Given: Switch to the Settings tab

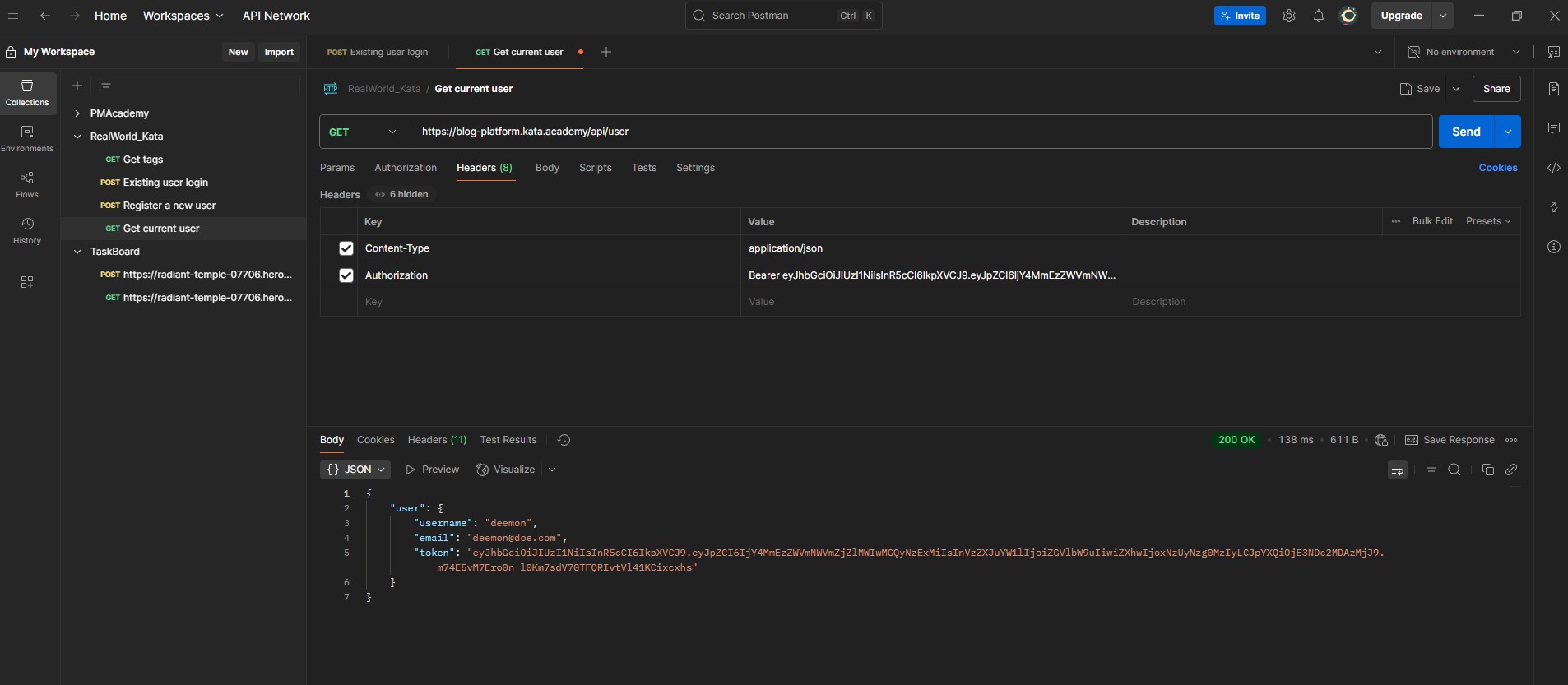Looking at the screenshot, I should [696, 168].
